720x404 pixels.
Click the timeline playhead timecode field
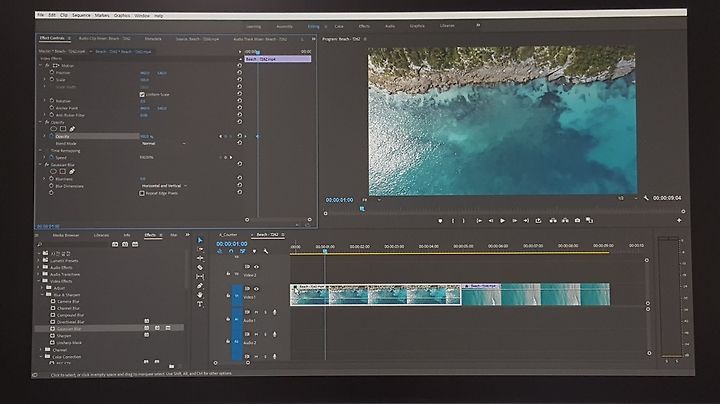[232, 244]
